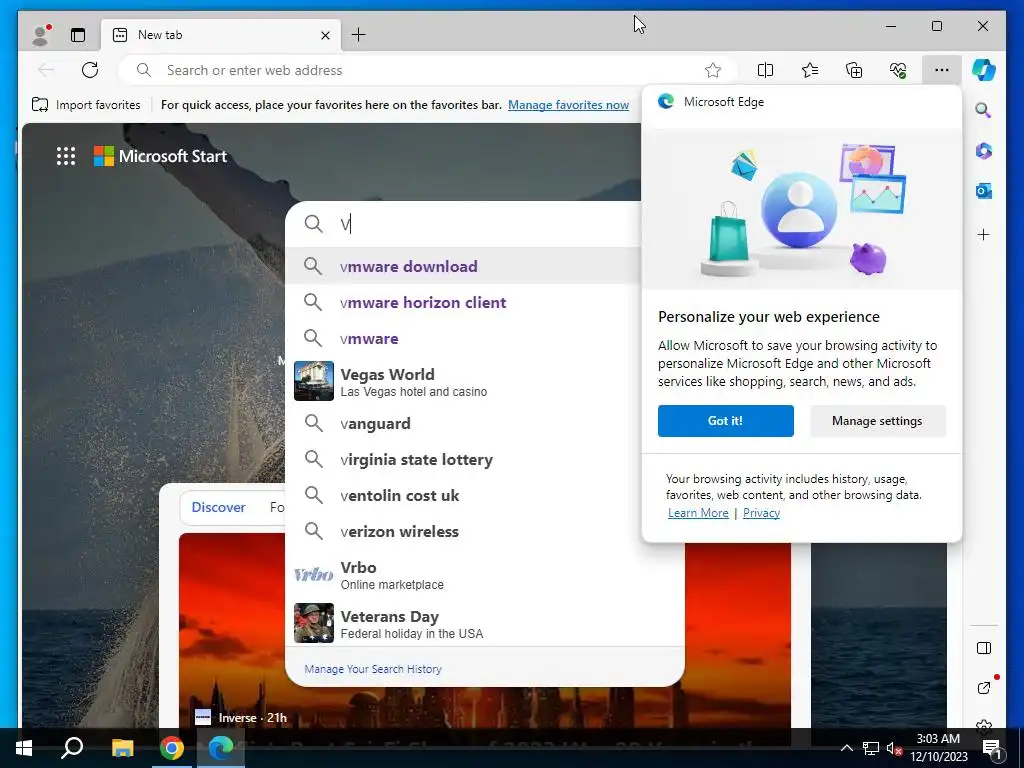Select the Vrbo Online marketplace suggestion
The height and width of the screenshot is (768, 1024).
(485, 574)
